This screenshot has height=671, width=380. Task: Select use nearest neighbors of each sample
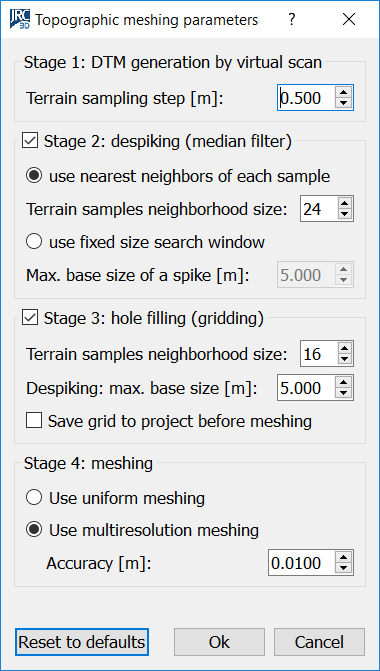(34, 176)
